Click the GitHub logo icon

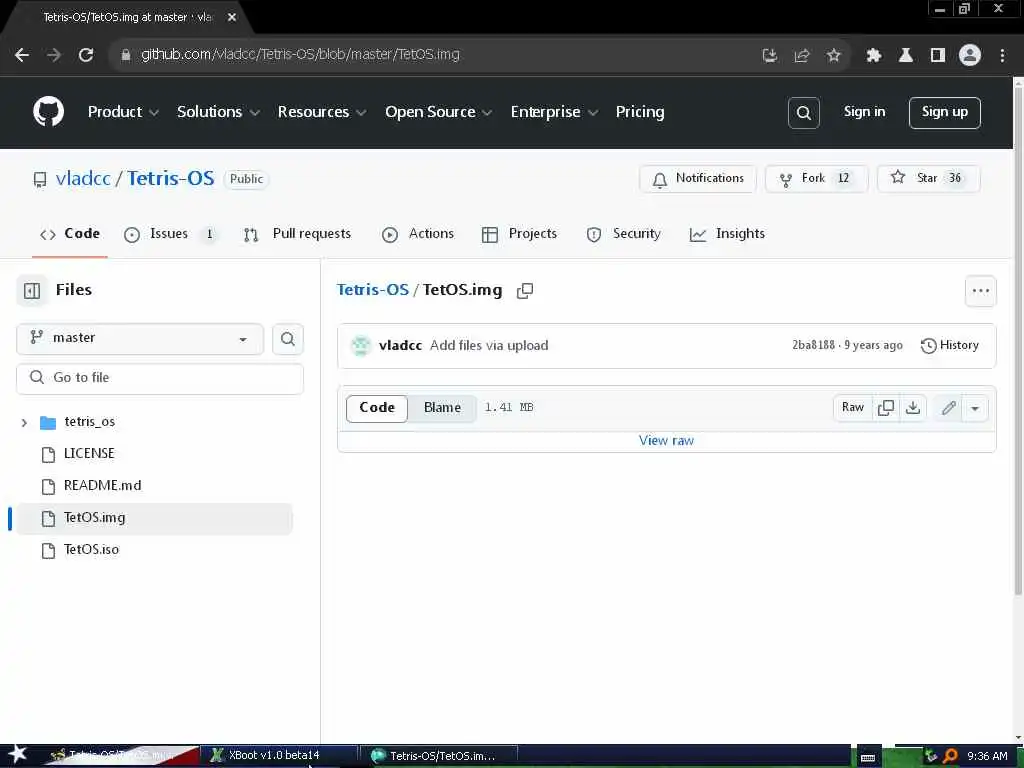click(48, 112)
